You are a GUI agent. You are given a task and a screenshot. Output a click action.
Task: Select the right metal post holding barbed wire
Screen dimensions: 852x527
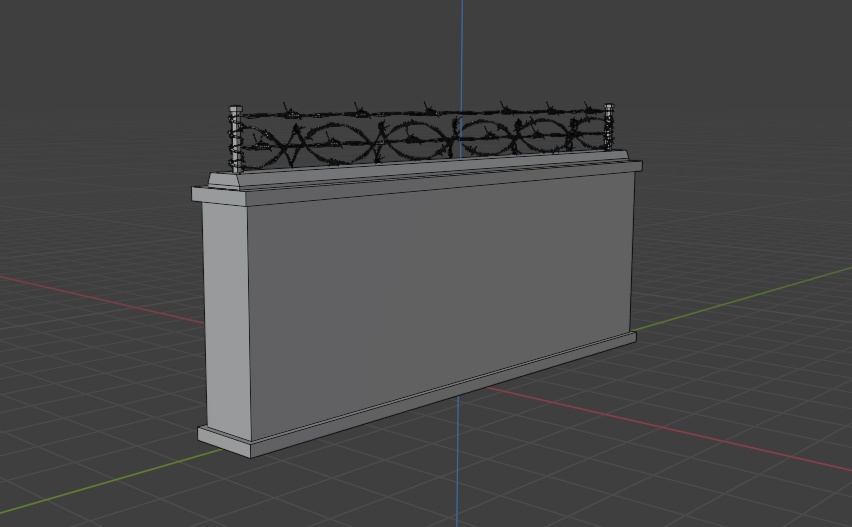609,127
